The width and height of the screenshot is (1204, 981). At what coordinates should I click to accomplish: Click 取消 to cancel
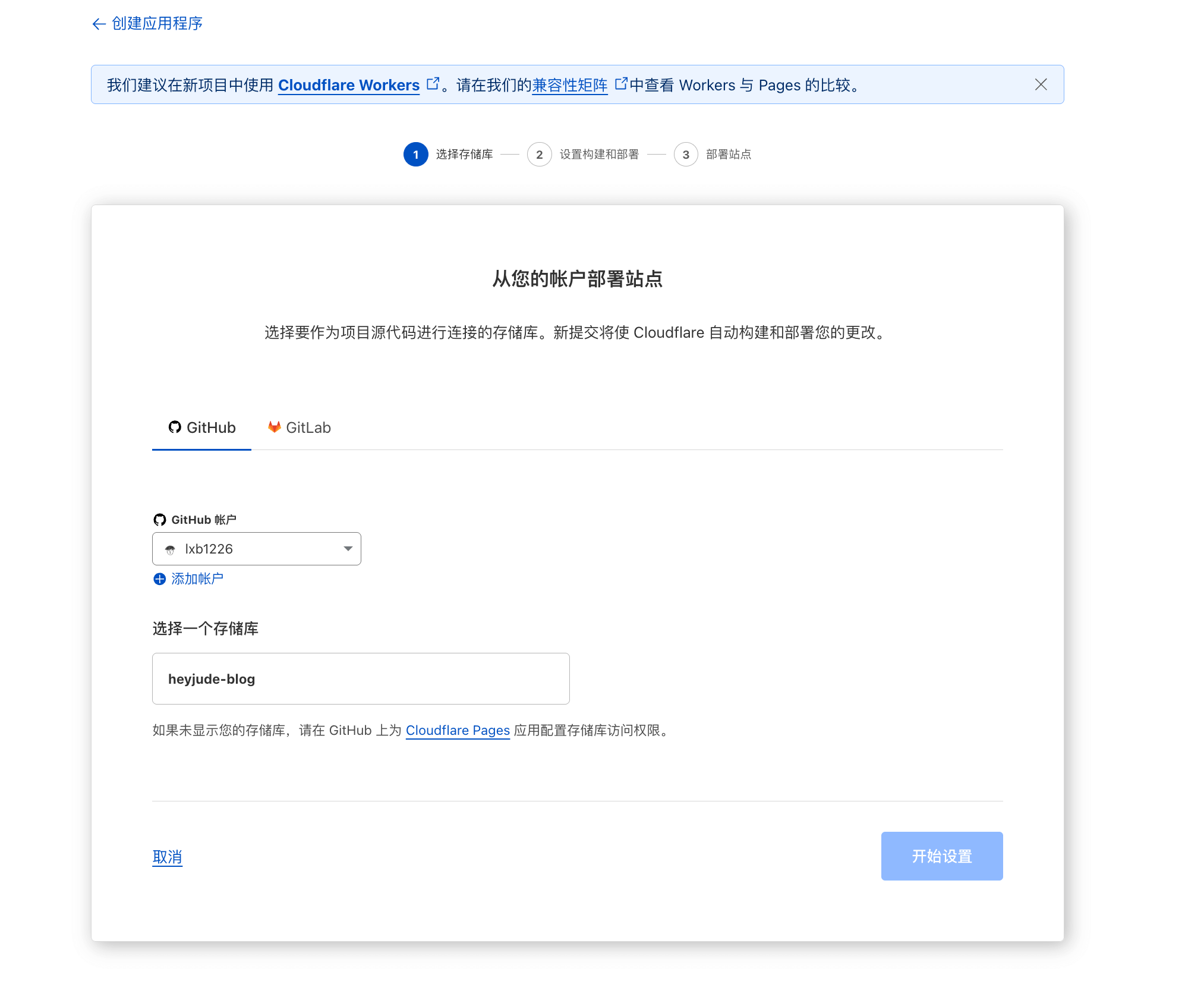point(167,857)
